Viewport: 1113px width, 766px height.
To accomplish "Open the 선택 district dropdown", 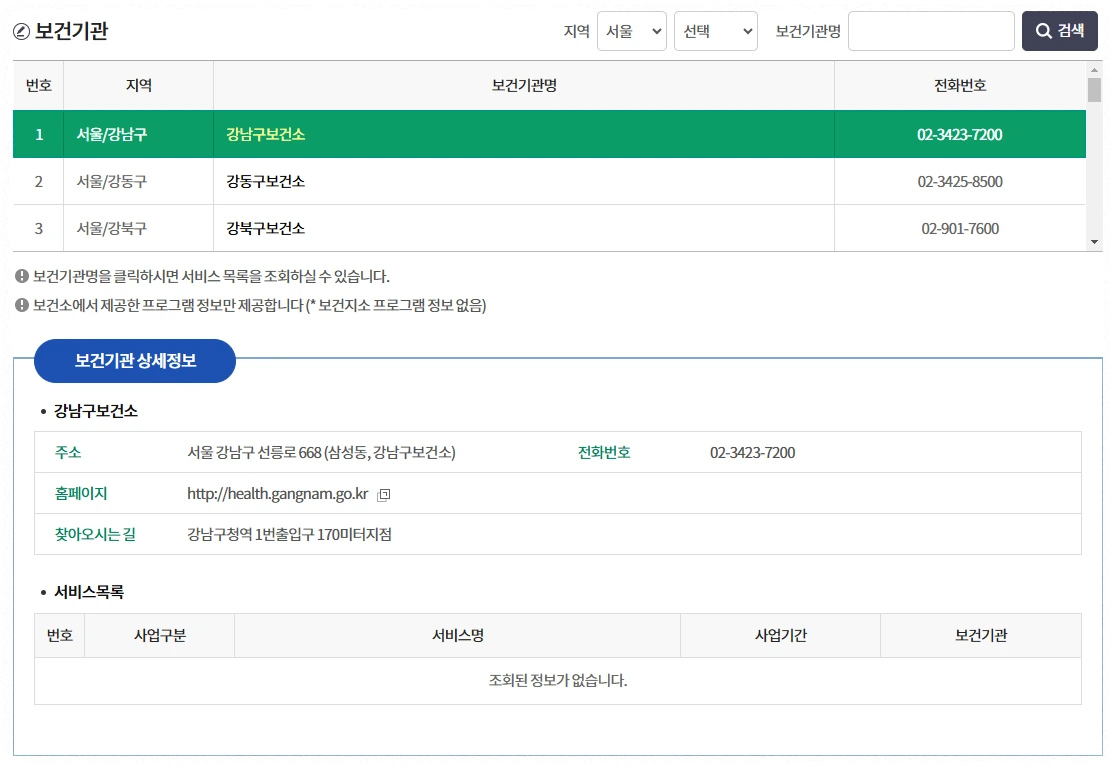I will (x=715, y=31).
